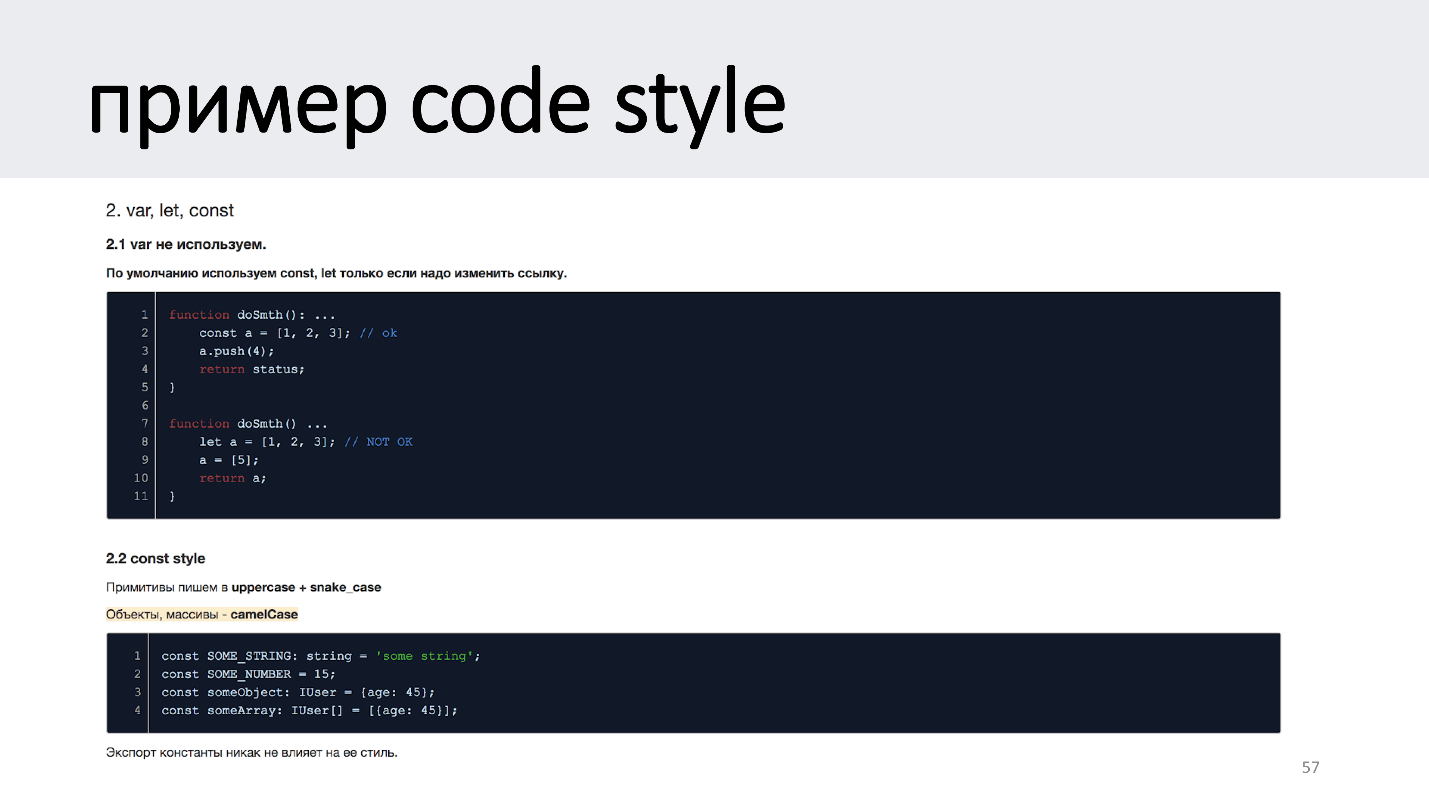Click gutter line number 10
Viewport: 1429px width, 804px height.
[x=141, y=478]
